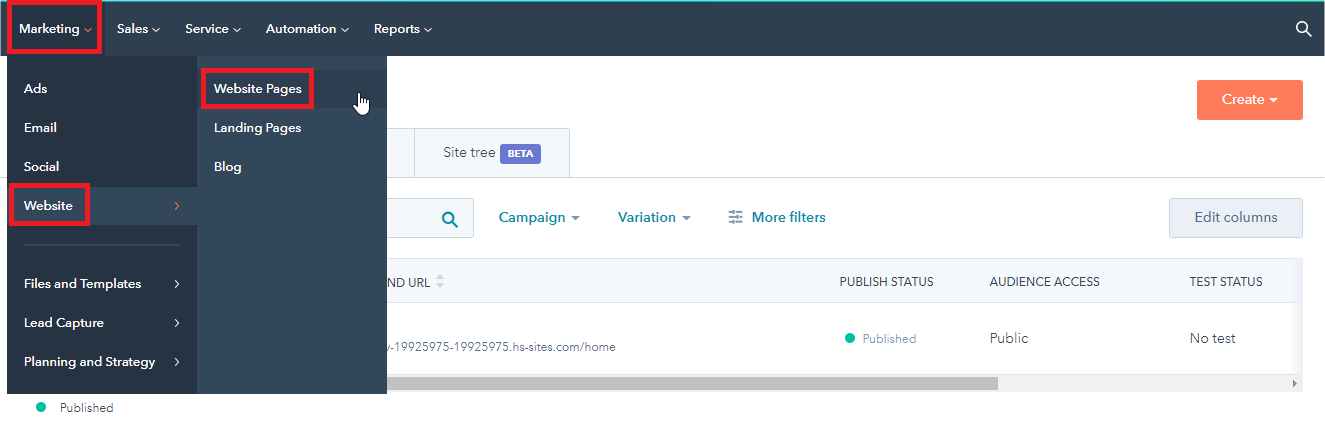This screenshot has width=1325, height=422.
Task: Click the horizontal scrollbar right arrow
Action: (x=1294, y=383)
